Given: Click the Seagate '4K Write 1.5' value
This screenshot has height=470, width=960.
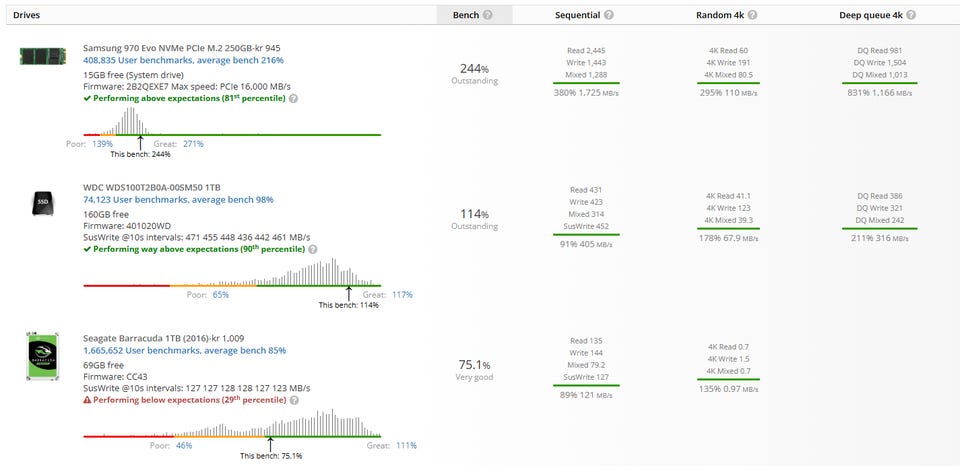Looking at the screenshot, I should (729, 359).
